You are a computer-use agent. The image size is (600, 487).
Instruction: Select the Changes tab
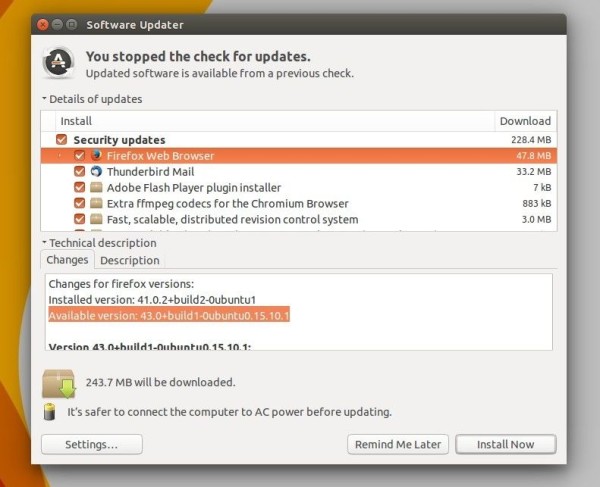point(67,259)
